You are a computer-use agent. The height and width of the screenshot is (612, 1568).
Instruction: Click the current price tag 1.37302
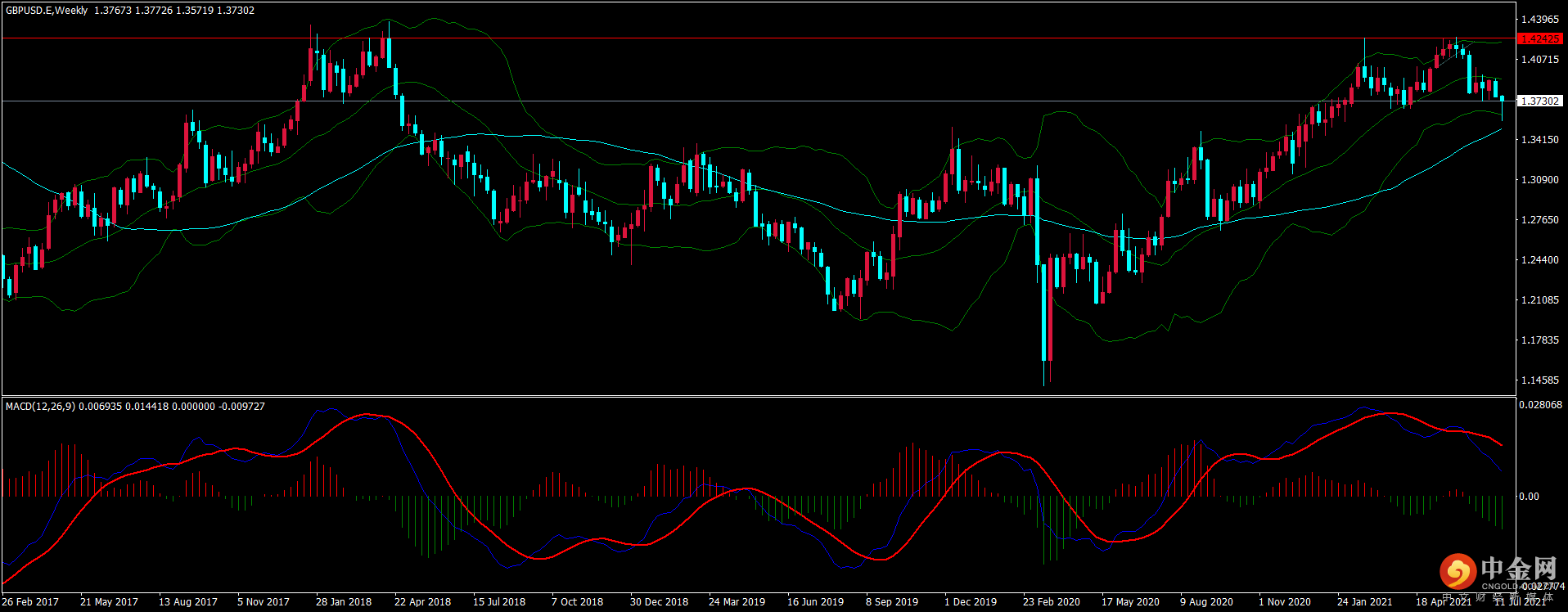tap(1539, 101)
